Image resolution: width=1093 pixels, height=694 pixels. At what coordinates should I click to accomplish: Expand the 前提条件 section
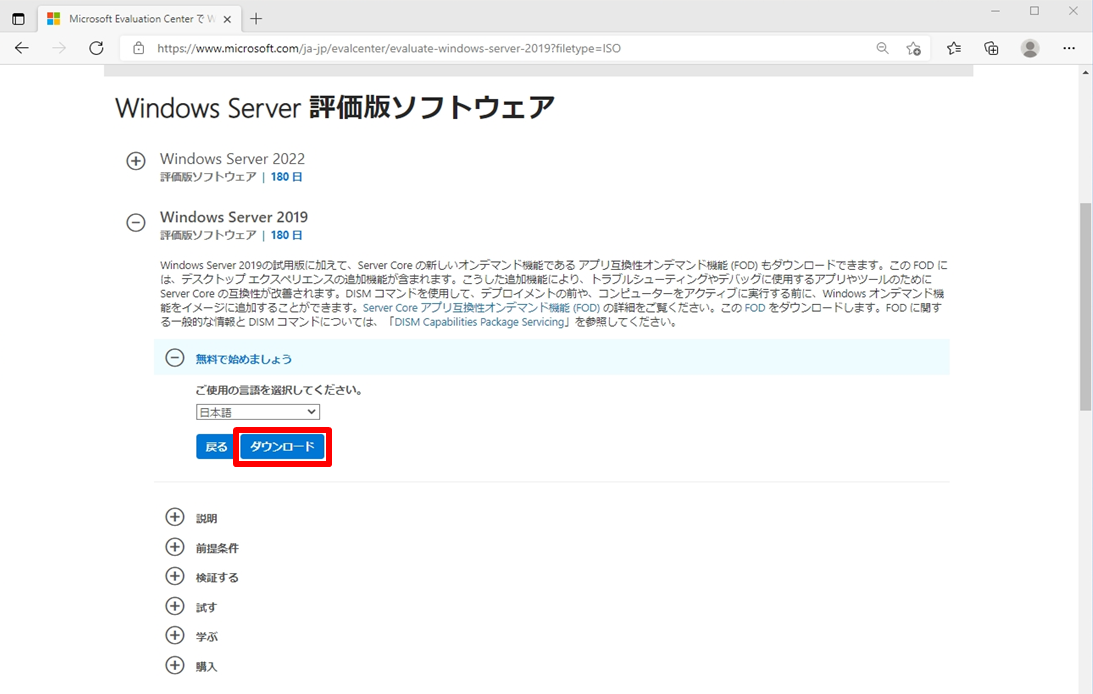[175, 547]
